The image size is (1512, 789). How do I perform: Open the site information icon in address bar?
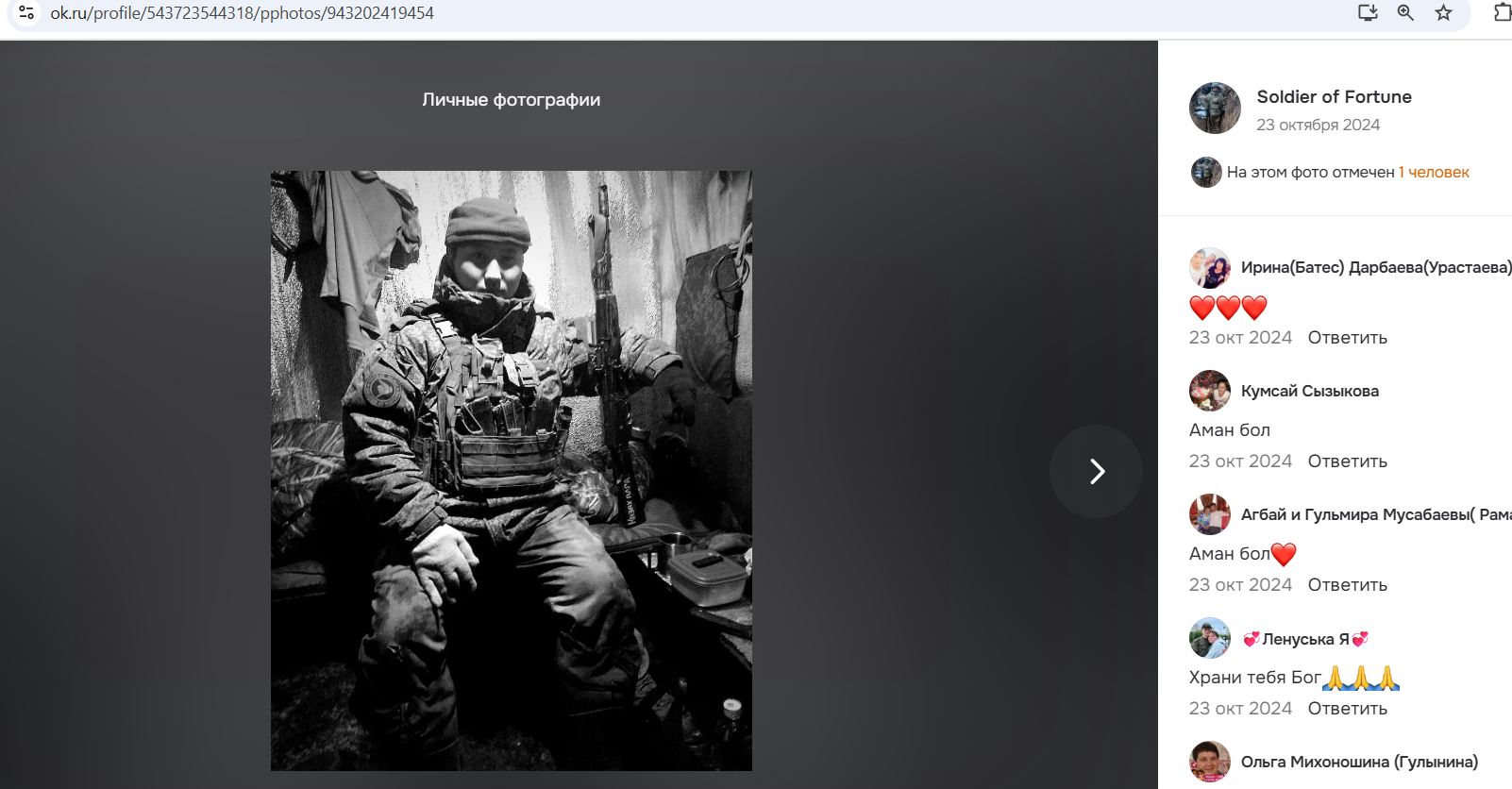(26, 13)
